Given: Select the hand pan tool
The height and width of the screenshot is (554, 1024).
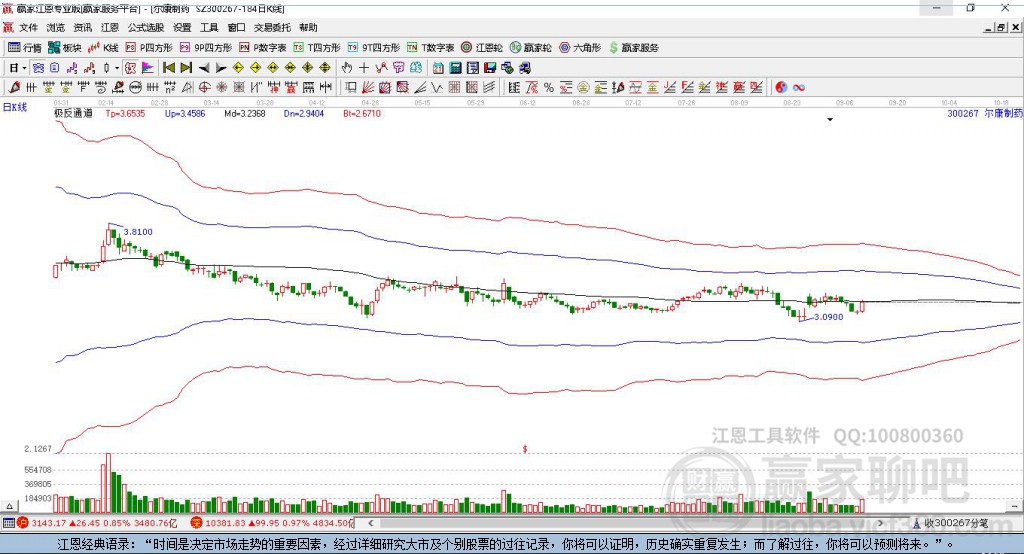Looking at the screenshot, I should pyautogui.click(x=347, y=68).
